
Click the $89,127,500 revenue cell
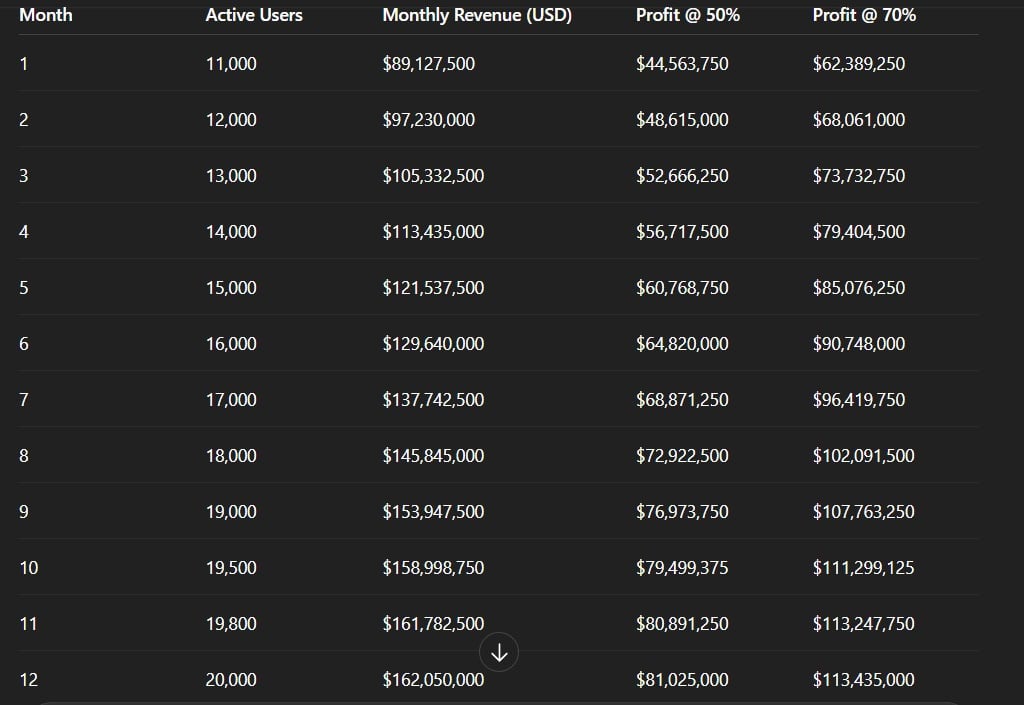[x=429, y=64]
